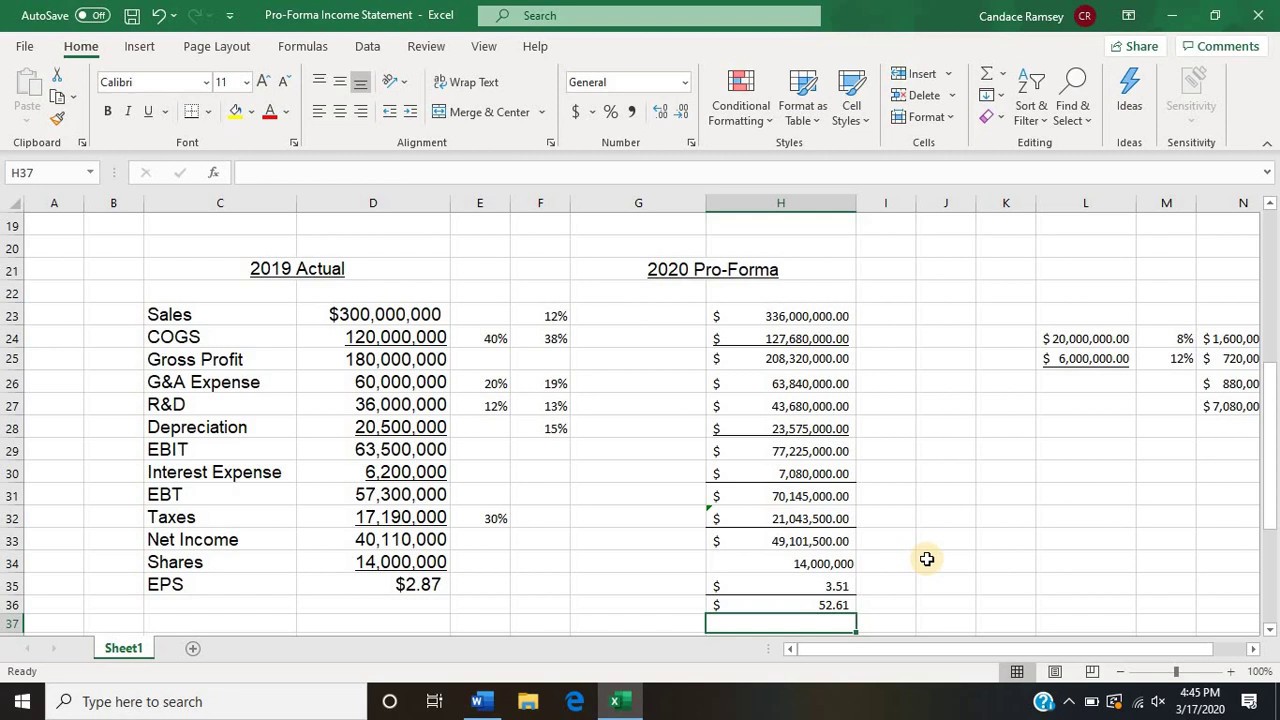Open the Insert ribbon tab
Screen dimensions: 1280x720
(139, 46)
